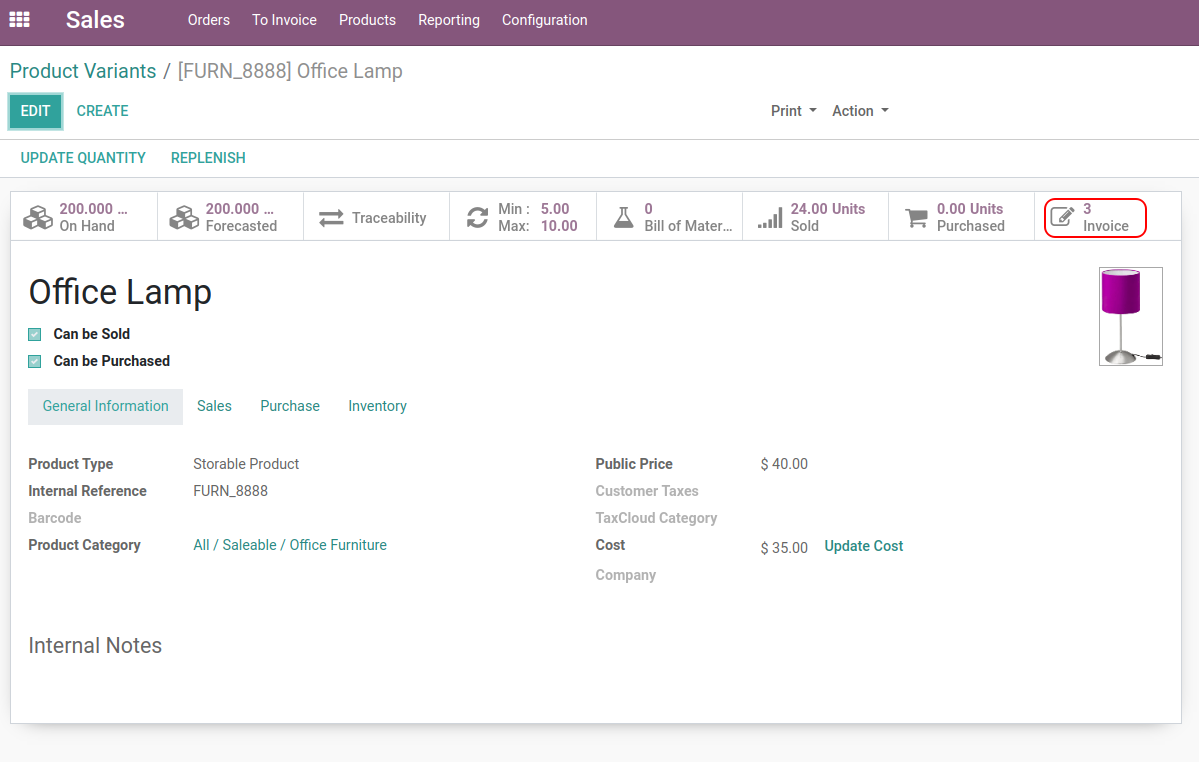1201x762 pixels.
Task: Click the EDIT button
Action: [35, 111]
